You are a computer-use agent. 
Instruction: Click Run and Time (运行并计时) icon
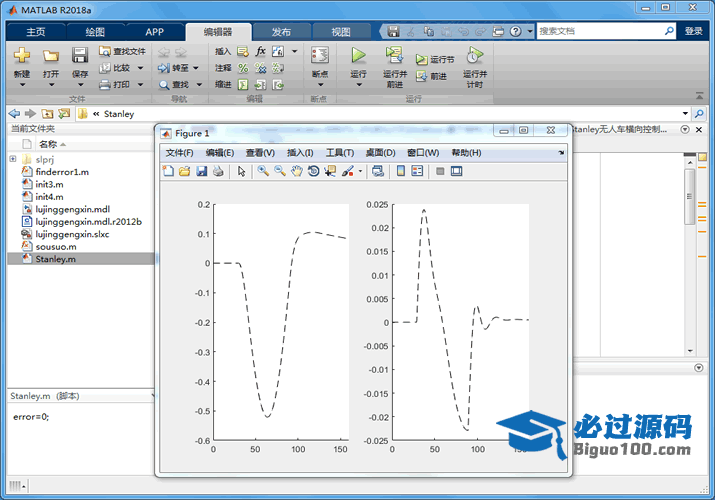tap(475, 55)
